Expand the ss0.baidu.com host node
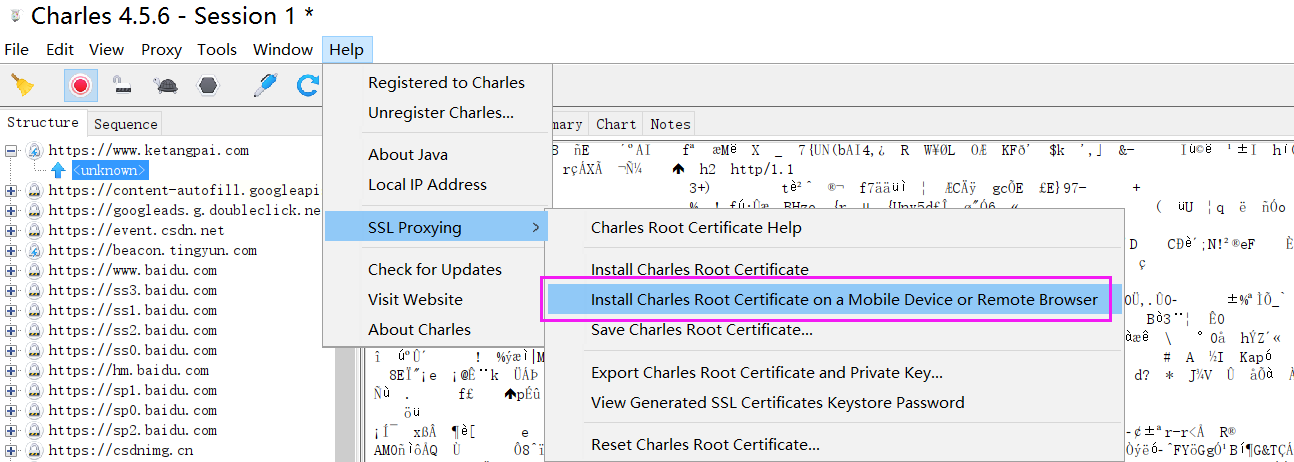 11,351
